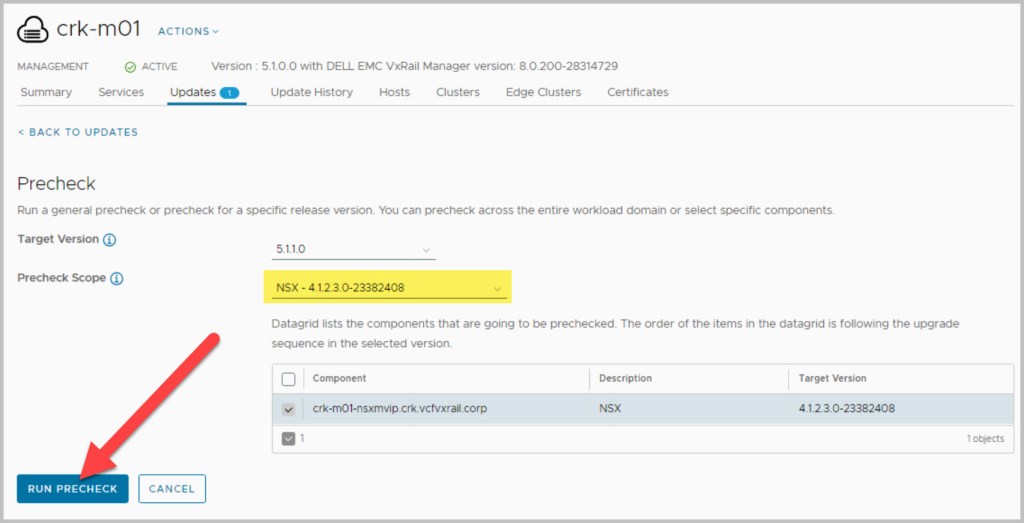The width and height of the screenshot is (1024, 523).
Task: Open the ACTIONS dropdown menu
Action: tap(188, 32)
